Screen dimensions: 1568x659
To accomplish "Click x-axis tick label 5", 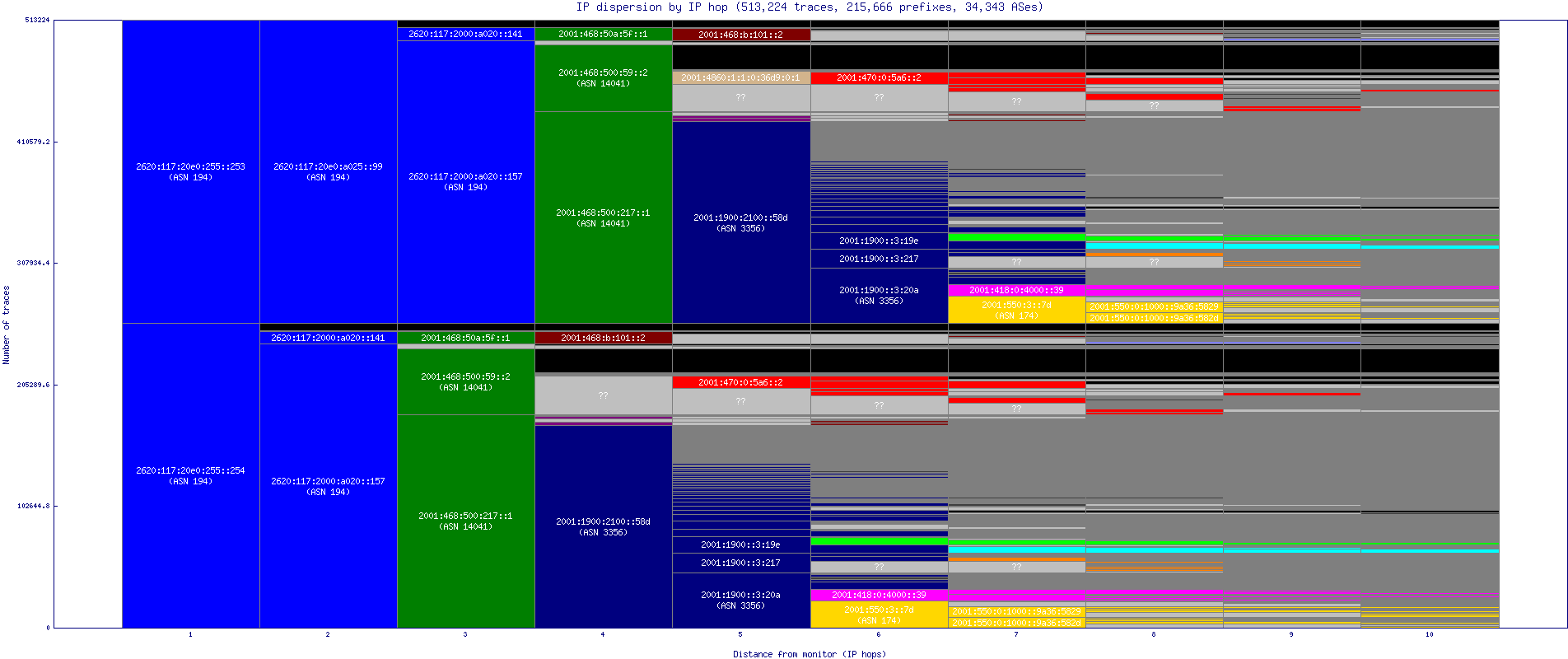I will (740, 634).
